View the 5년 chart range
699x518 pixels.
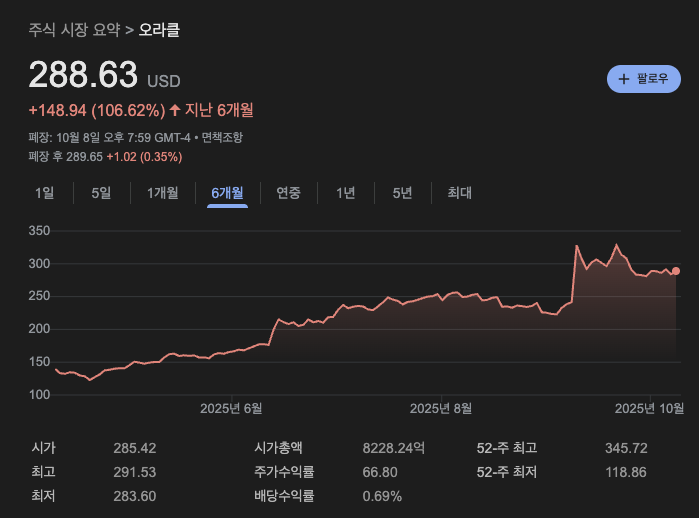coord(402,193)
